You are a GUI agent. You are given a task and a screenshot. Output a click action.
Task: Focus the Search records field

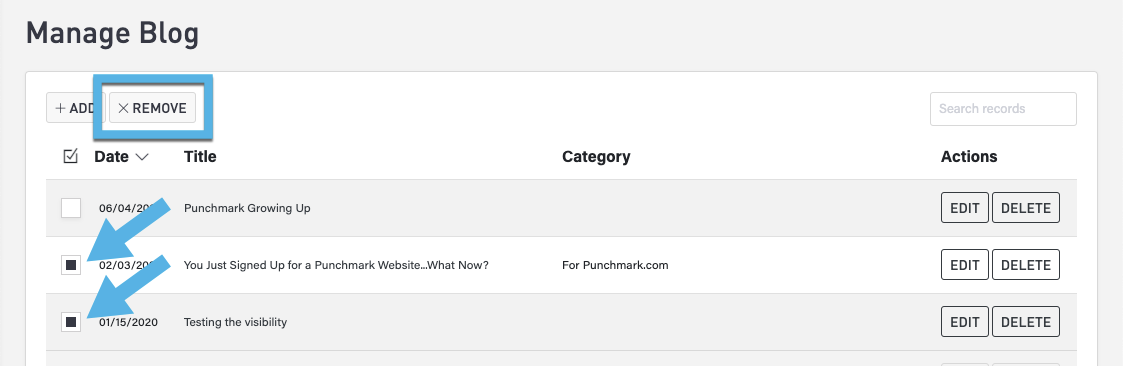pos(1003,109)
